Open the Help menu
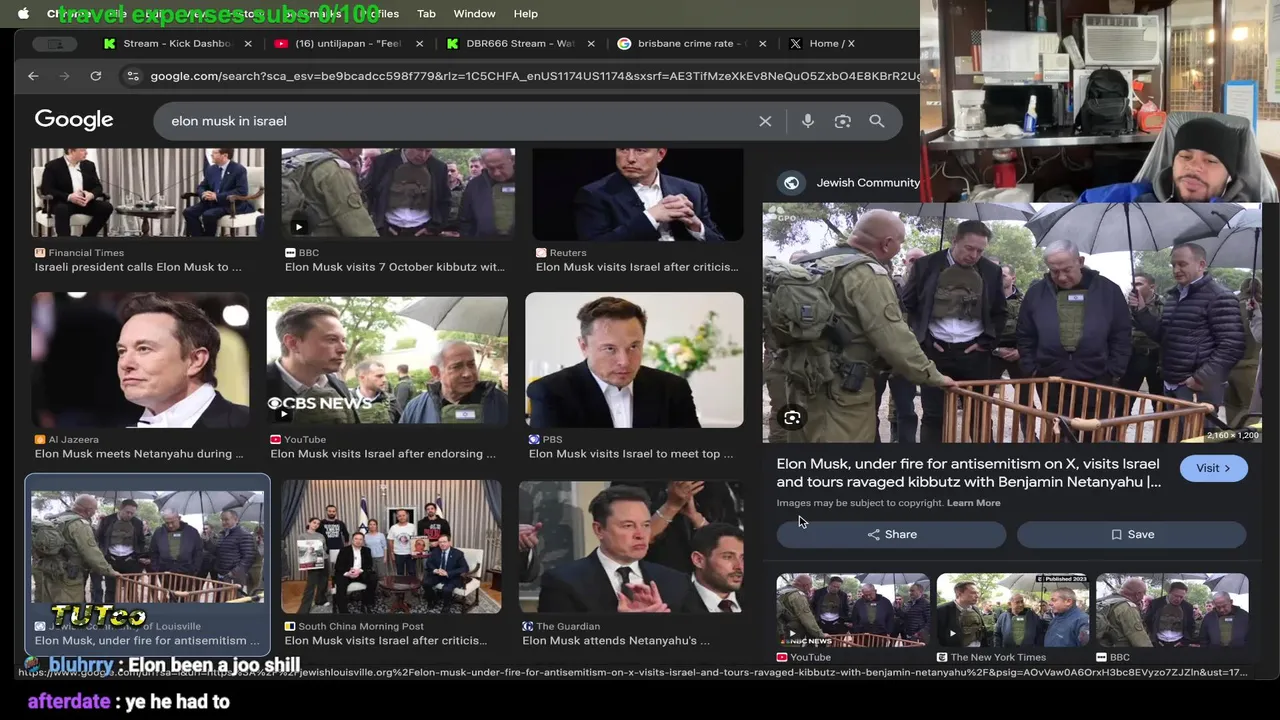The height and width of the screenshot is (720, 1280). click(x=526, y=14)
